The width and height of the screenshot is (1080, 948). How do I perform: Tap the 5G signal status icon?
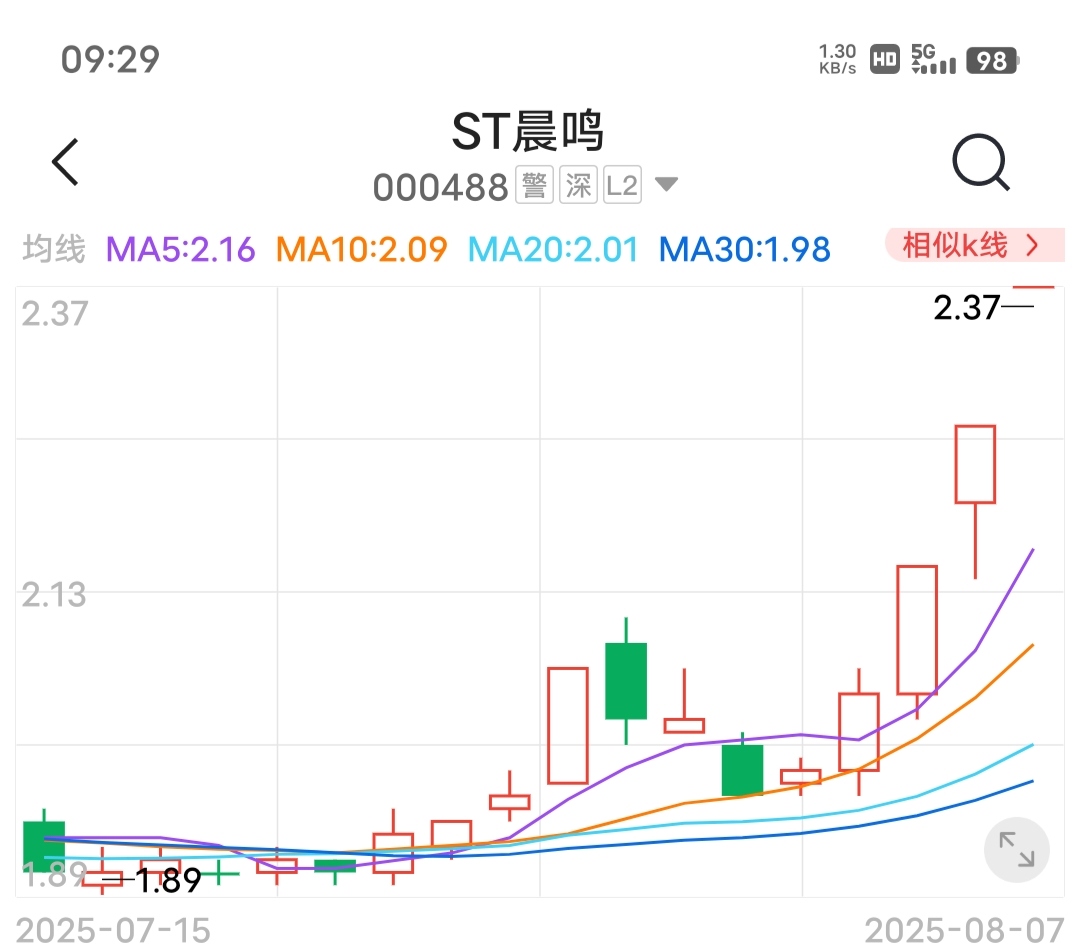click(x=933, y=59)
